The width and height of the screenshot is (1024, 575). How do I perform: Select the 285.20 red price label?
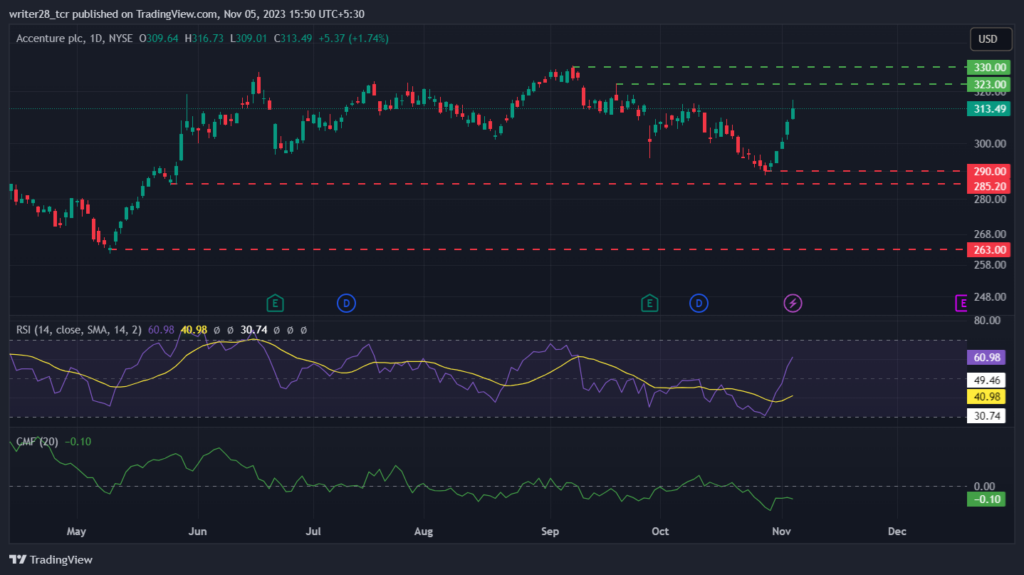(989, 186)
